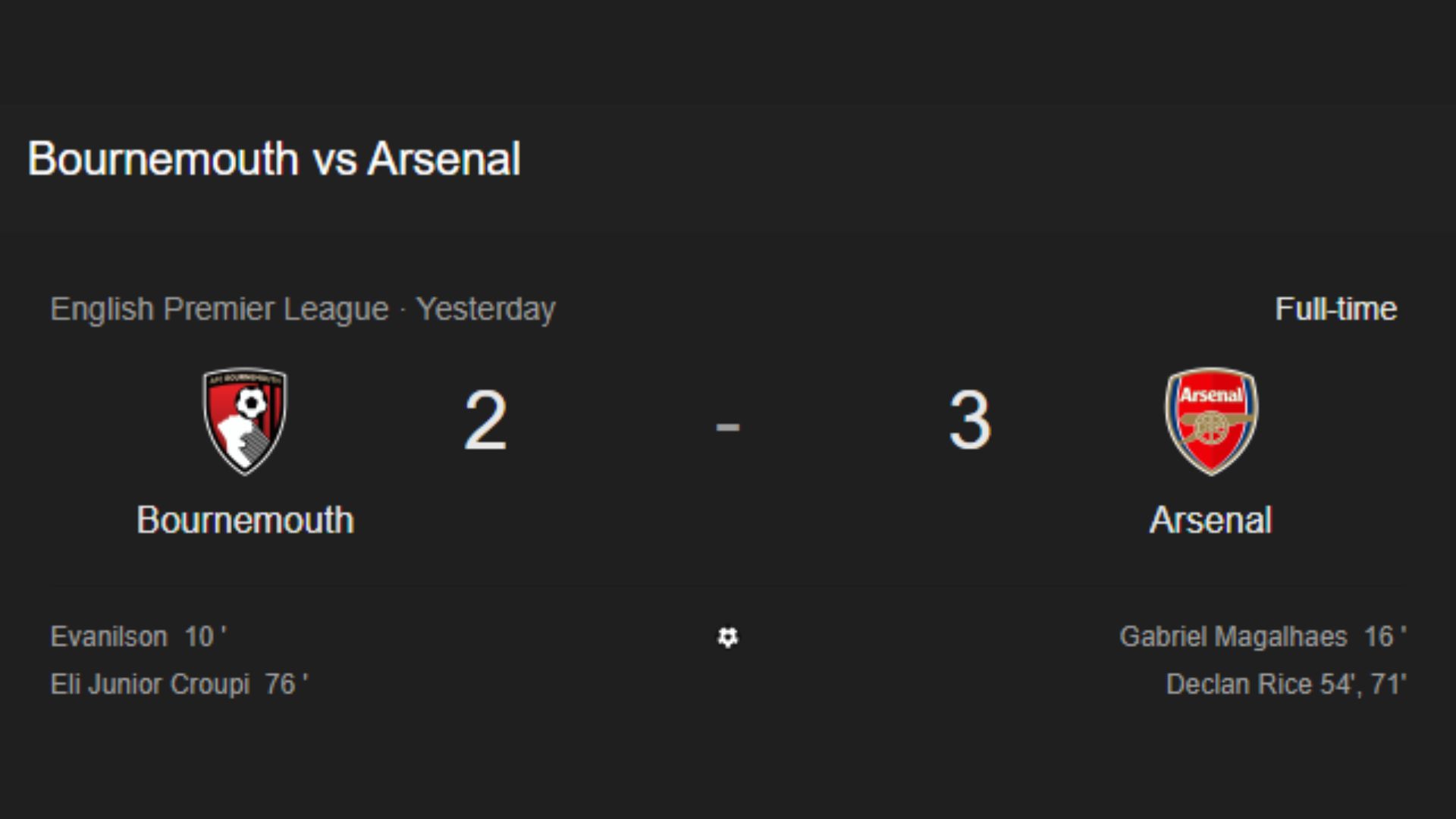Click the Full-time status label
The width and height of the screenshot is (1456, 819).
point(1336,309)
